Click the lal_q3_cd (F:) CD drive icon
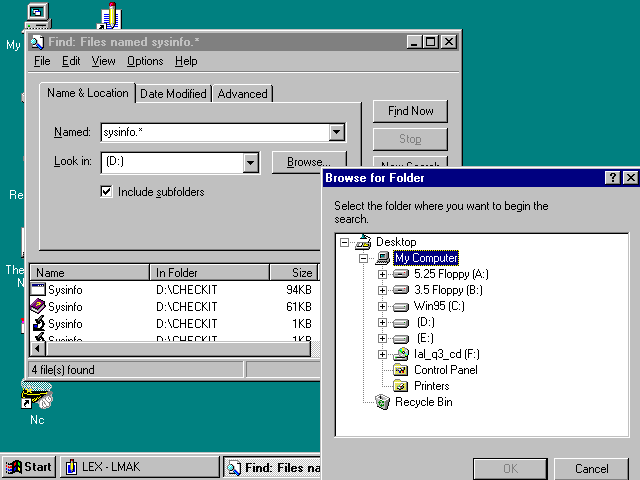 (401, 354)
